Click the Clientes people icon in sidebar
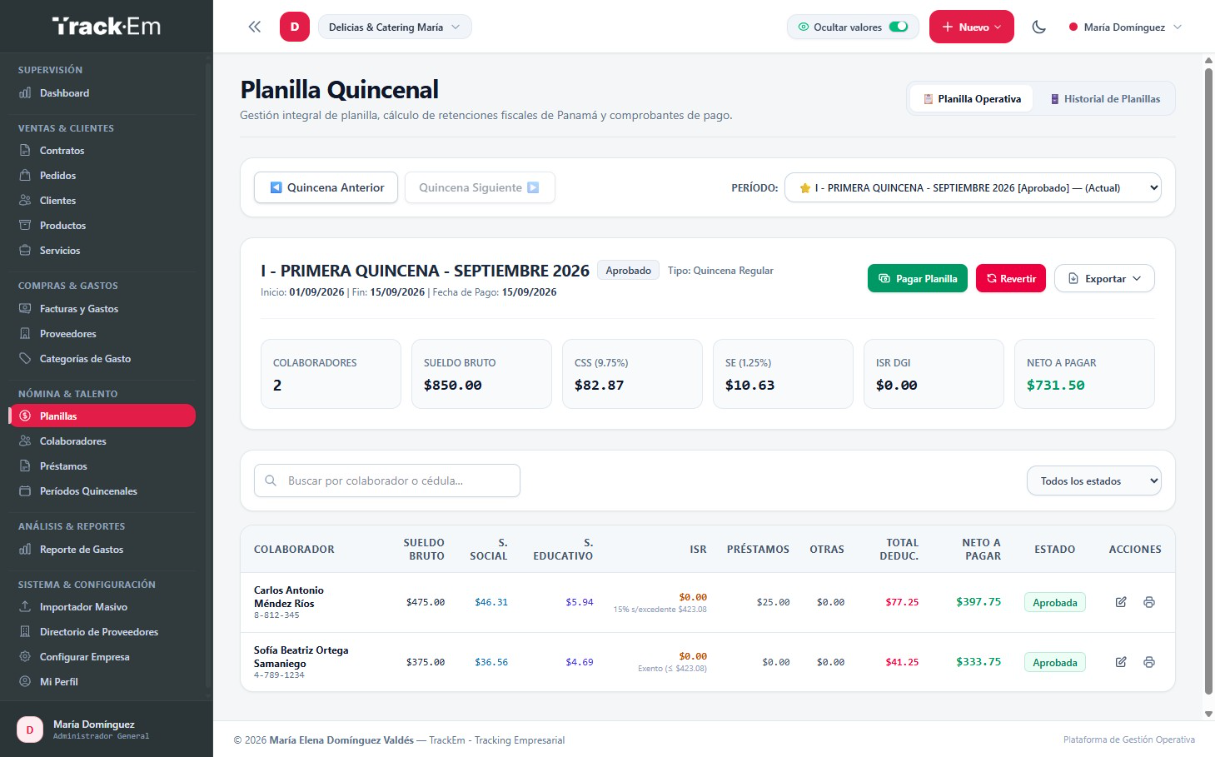This screenshot has width=1215, height=757. (x=26, y=201)
